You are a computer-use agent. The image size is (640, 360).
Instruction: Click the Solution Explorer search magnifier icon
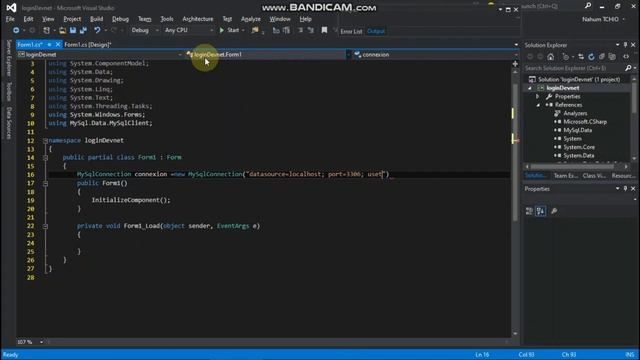[628, 68]
